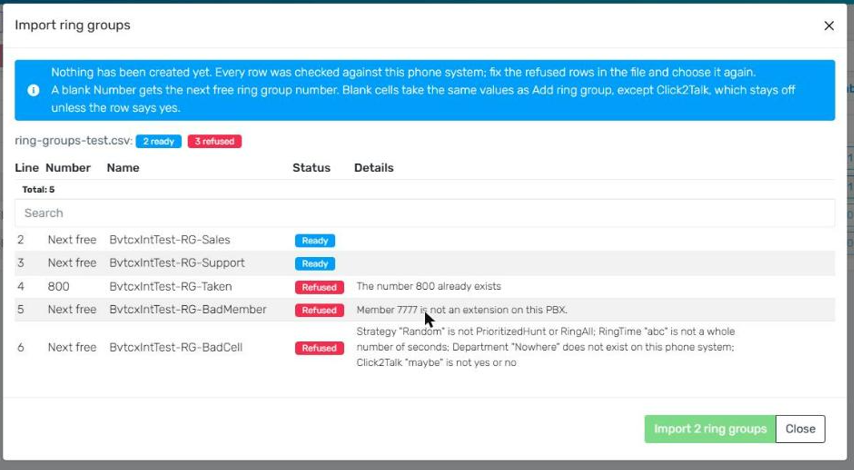Click 'Next free' in the RG-BadMember row
Viewport: 854px width, 470px height.
coord(72,309)
